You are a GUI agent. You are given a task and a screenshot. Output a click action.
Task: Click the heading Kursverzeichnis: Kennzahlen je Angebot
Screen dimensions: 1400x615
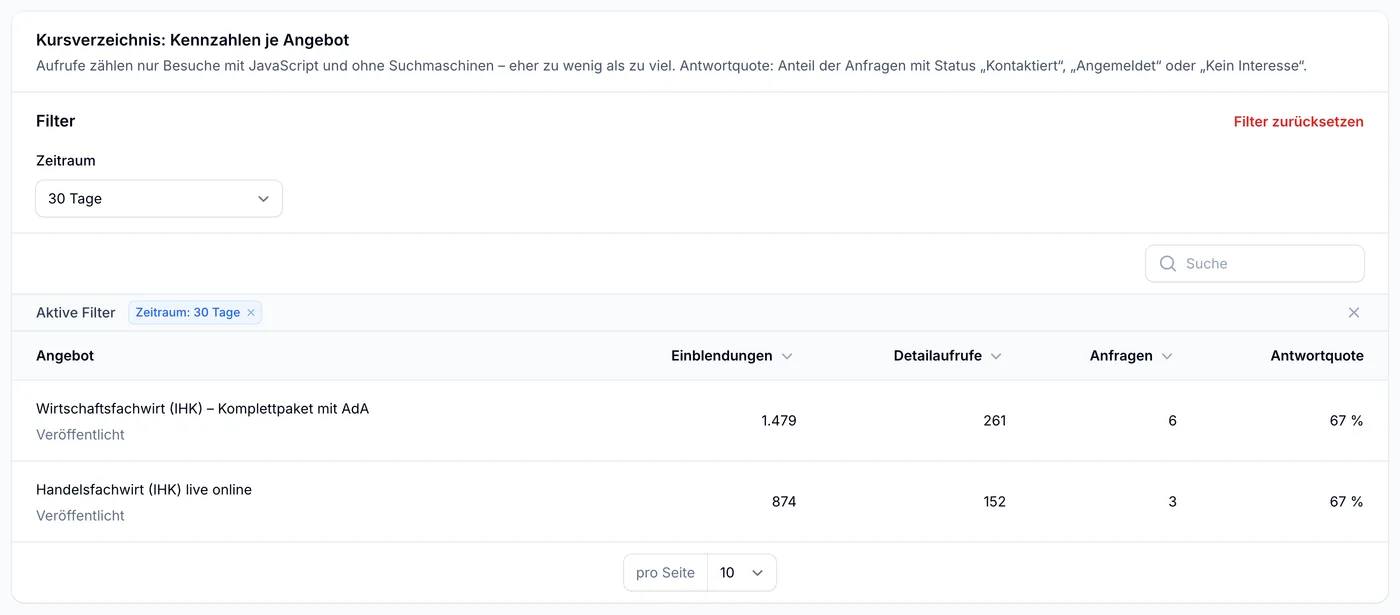click(192, 41)
